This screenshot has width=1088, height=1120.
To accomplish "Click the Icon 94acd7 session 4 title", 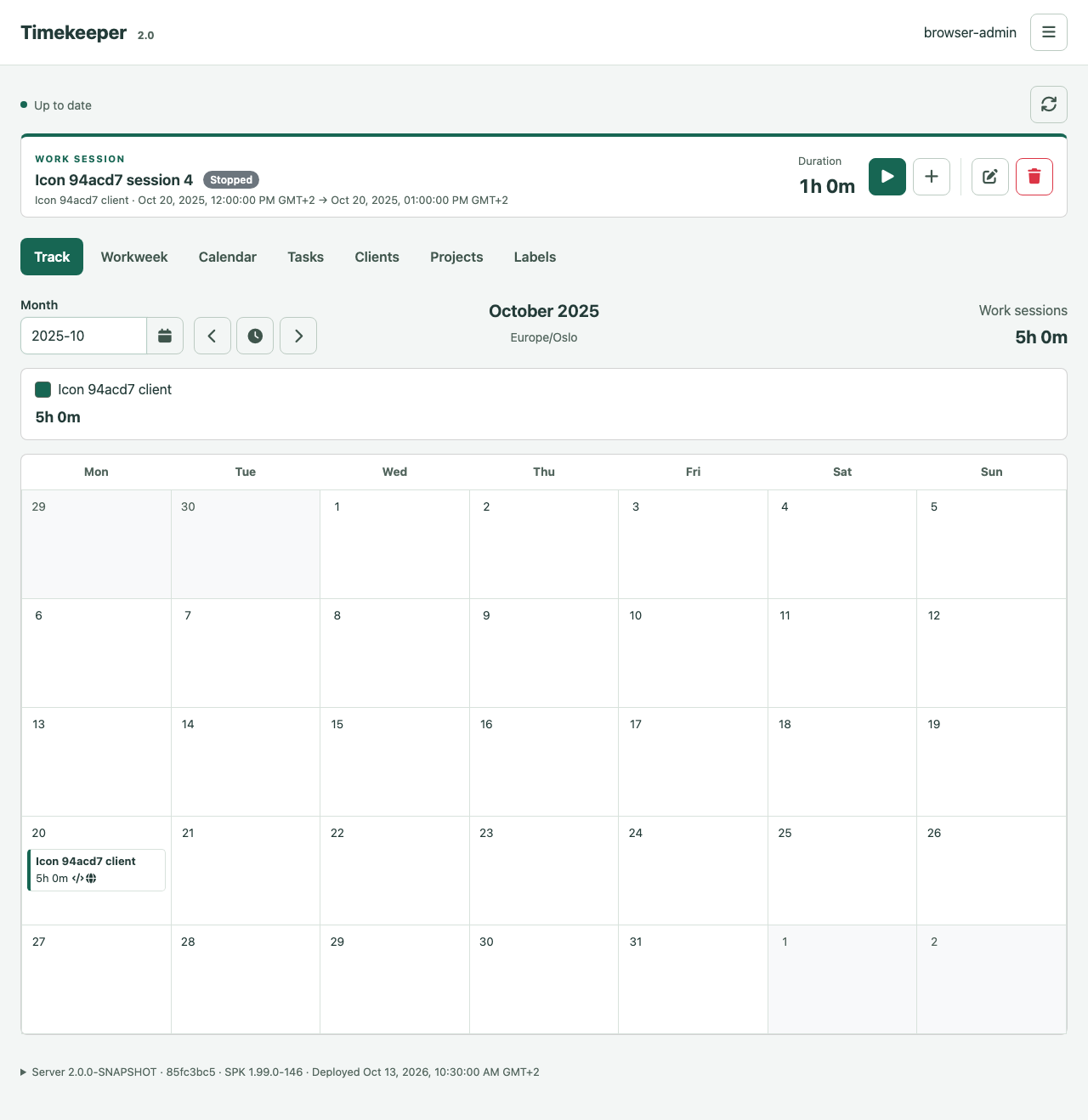I will pyautogui.click(x=114, y=180).
